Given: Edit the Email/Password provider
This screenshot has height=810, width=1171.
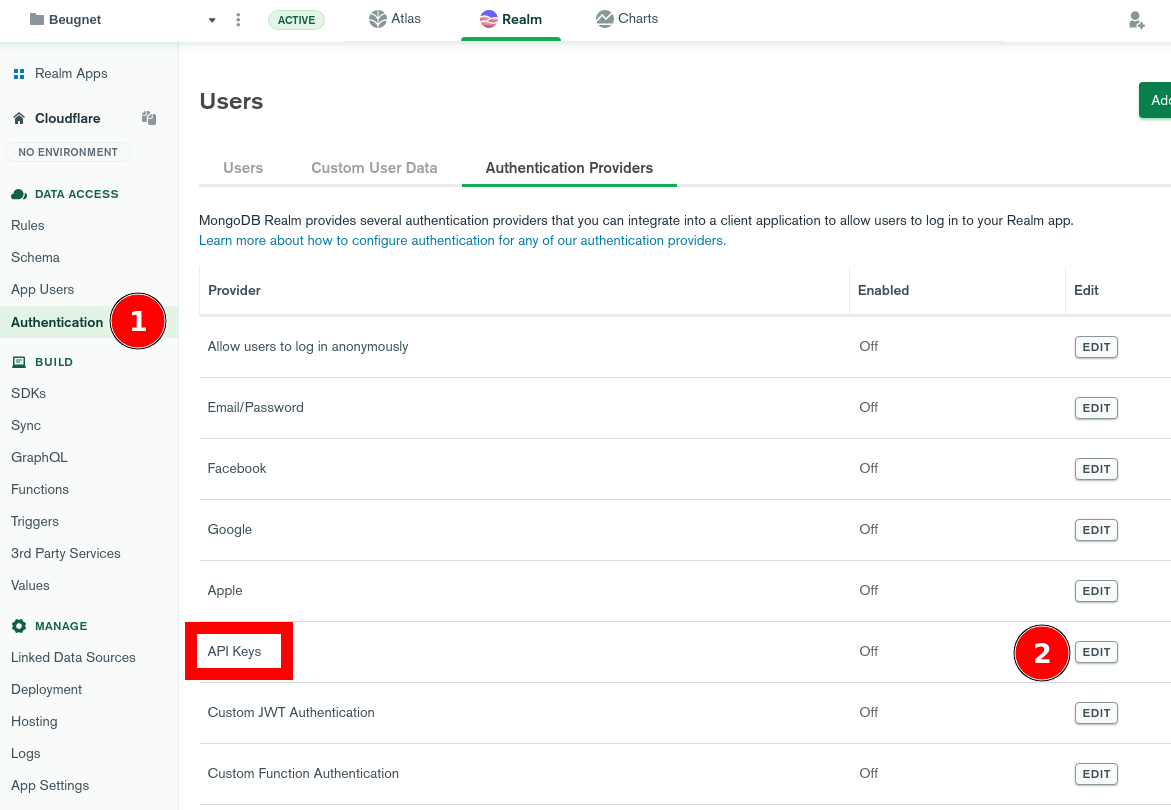Looking at the screenshot, I should click(1096, 408).
